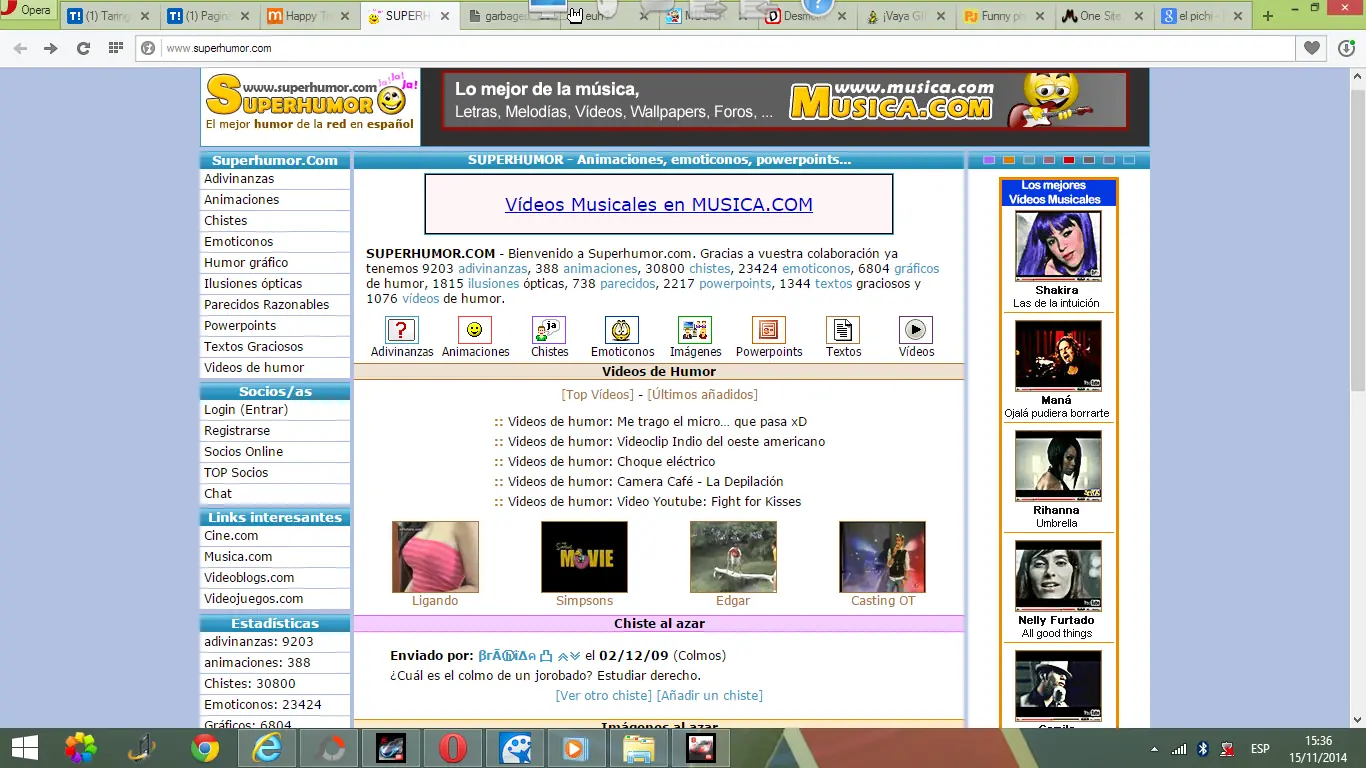This screenshot has height=768, width=1366.
Task: Open the Rihanna Umbrella video thumbnail
Action: tap(1058, 466)
